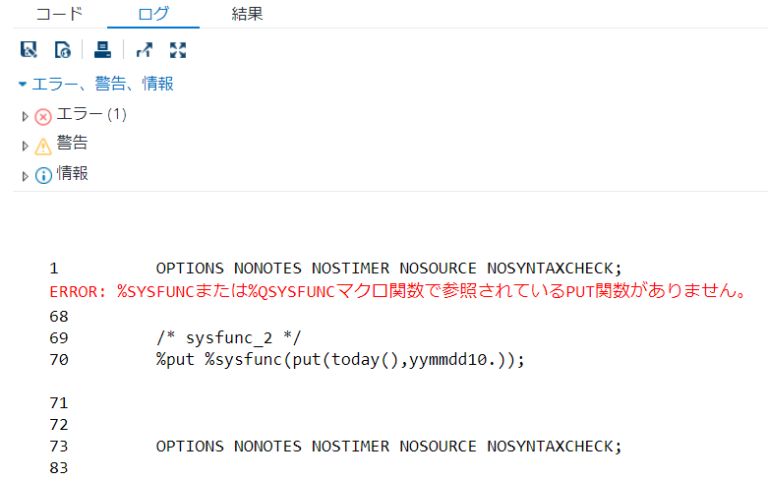Select the エラー (1) text label

(91, 115)
